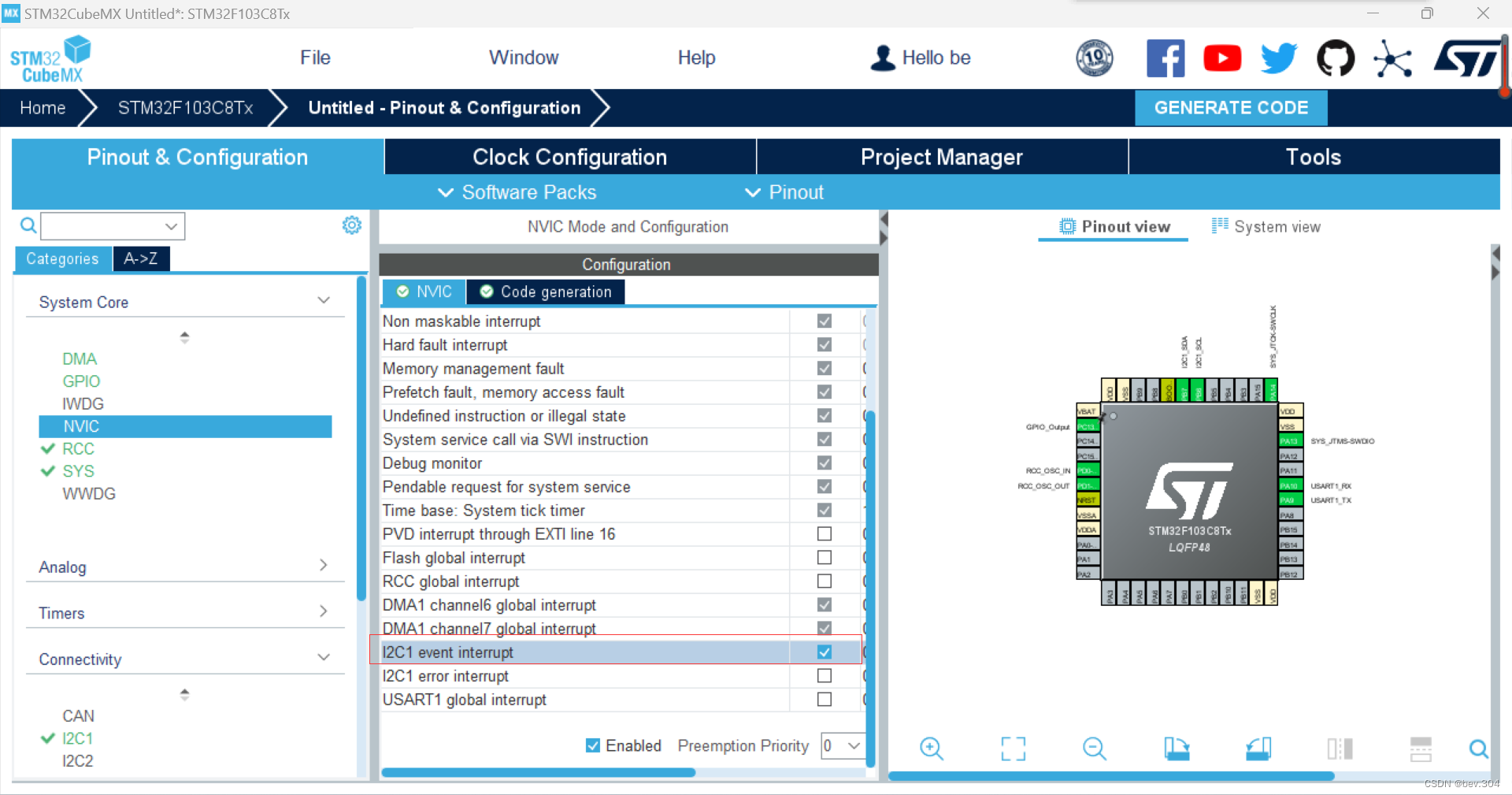The image size is (1512, 795).
Task: Rotate the chip clockwise icon
Action: tap(1177, 749)
